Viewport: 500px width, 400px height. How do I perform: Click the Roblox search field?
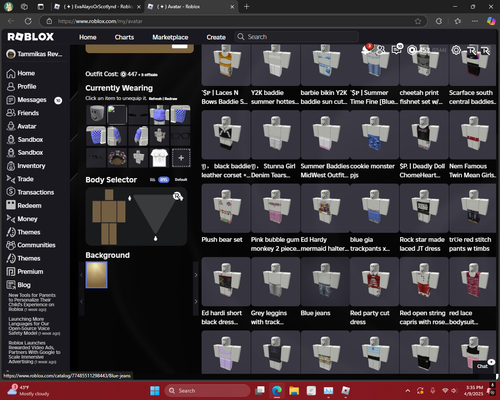297,37
